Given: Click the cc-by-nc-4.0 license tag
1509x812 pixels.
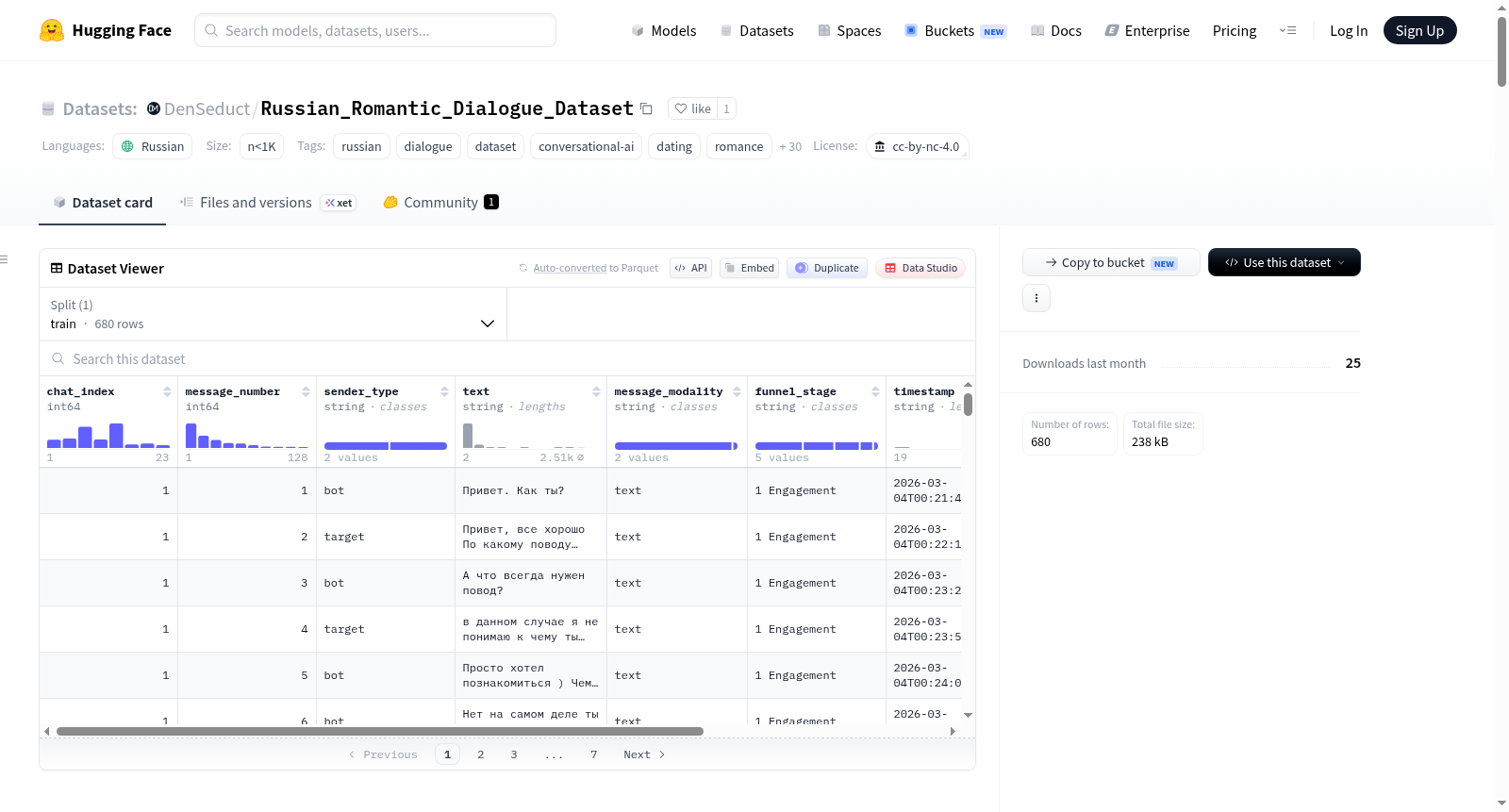Looking at the screenshot, I should 917,146.
